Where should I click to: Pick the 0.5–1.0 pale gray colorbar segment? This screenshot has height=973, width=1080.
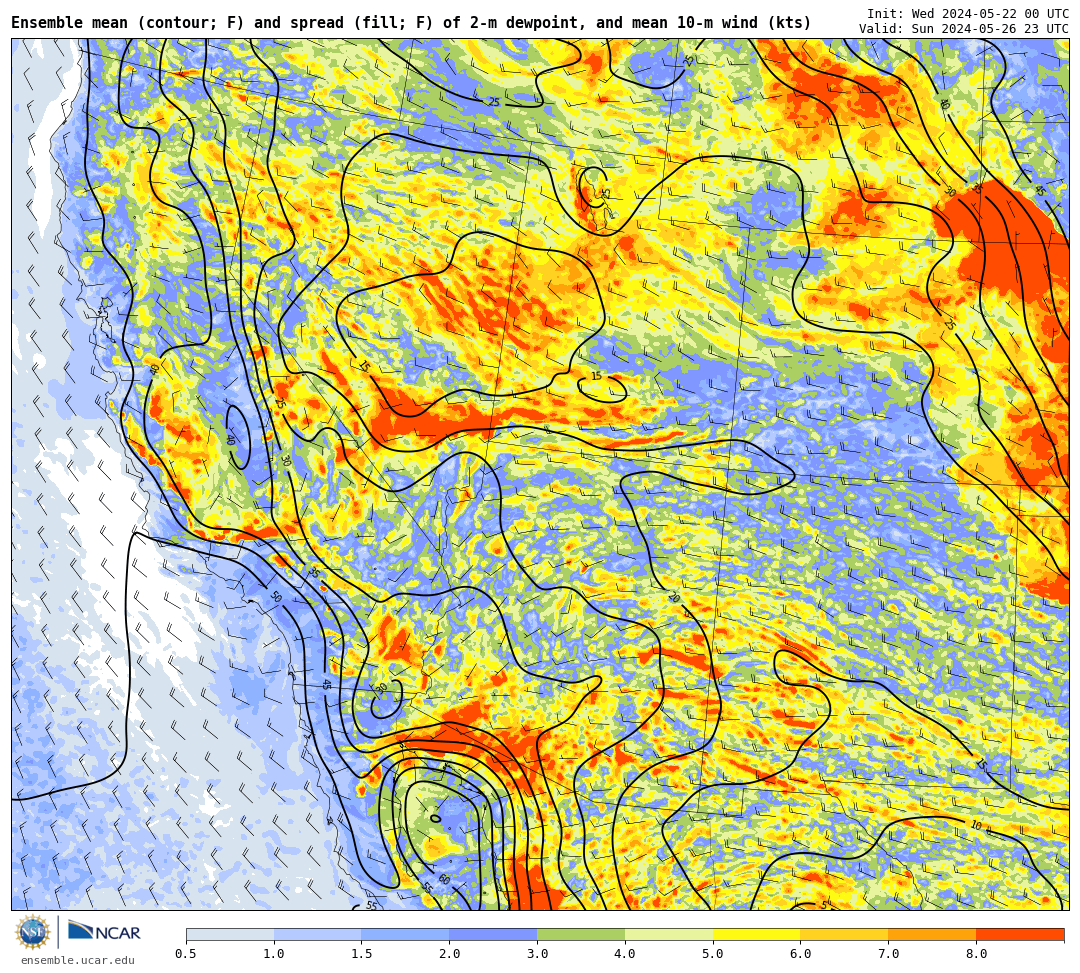[x=230, y=934]
